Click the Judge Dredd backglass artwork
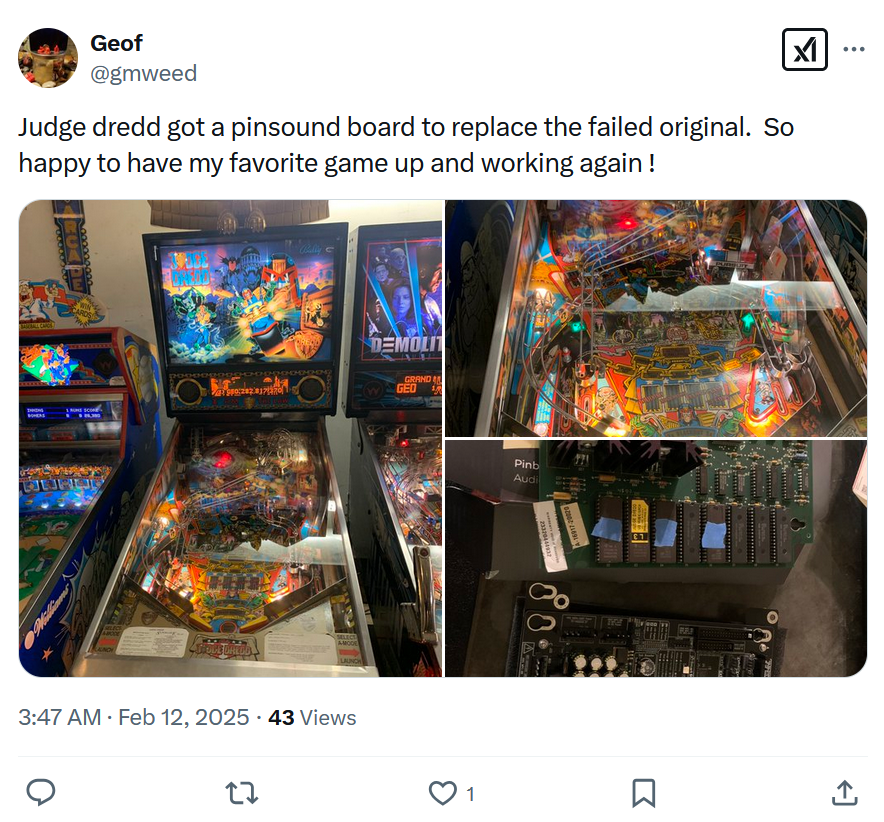 point(246,301)
